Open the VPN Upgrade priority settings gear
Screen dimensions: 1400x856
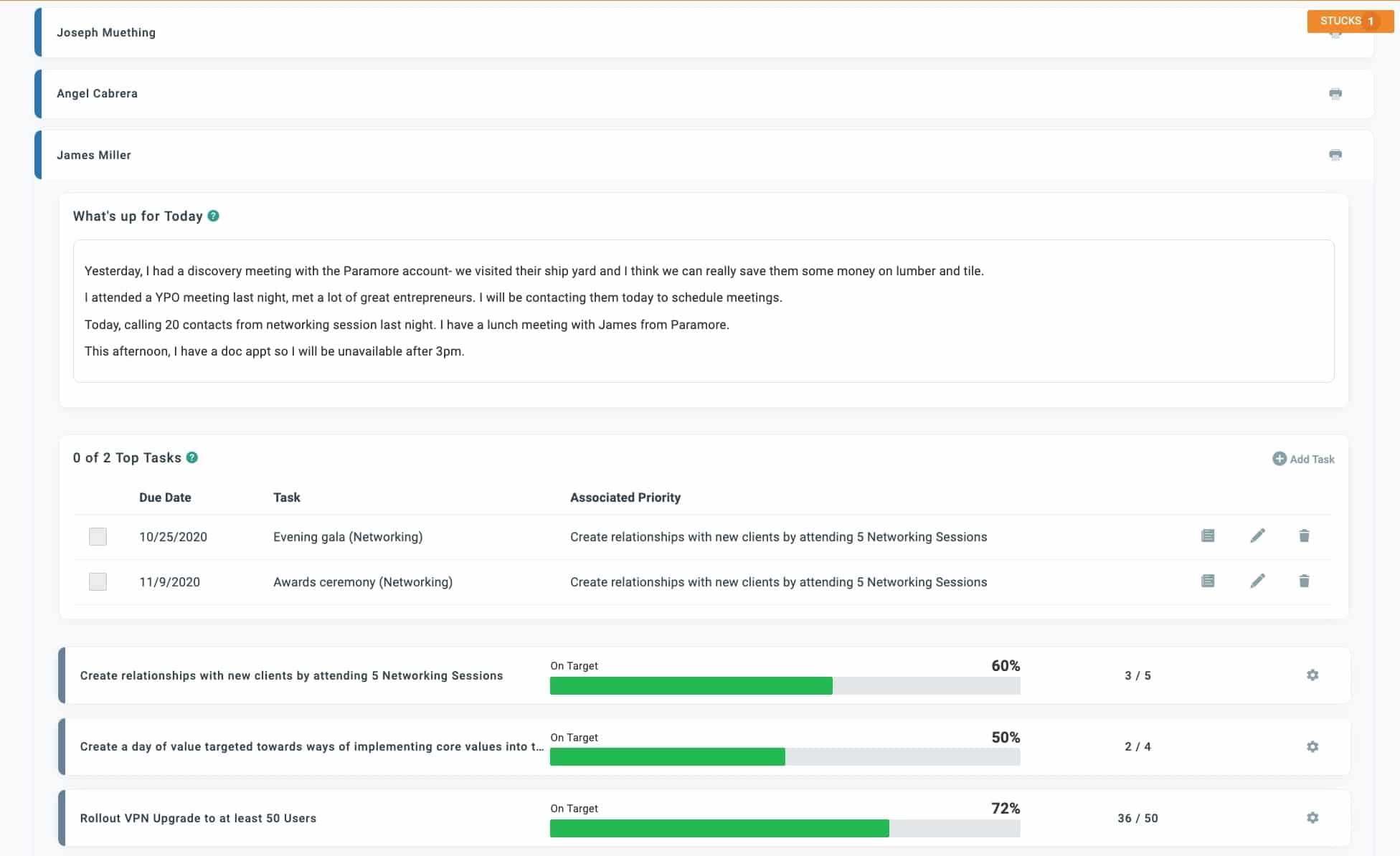pyautogui.click(x=1312, y=817)
